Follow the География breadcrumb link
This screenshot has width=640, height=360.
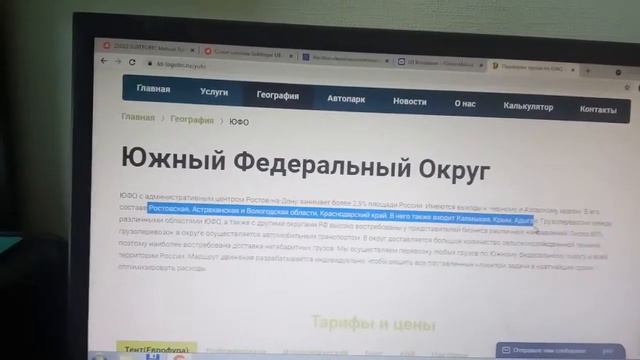[192, 120]
